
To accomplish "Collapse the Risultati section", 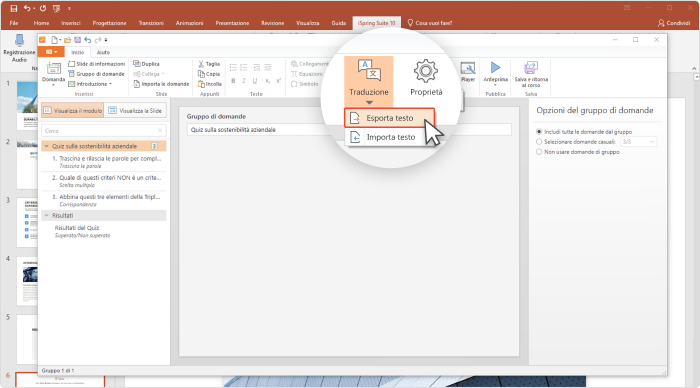I will tap(46, 215).
